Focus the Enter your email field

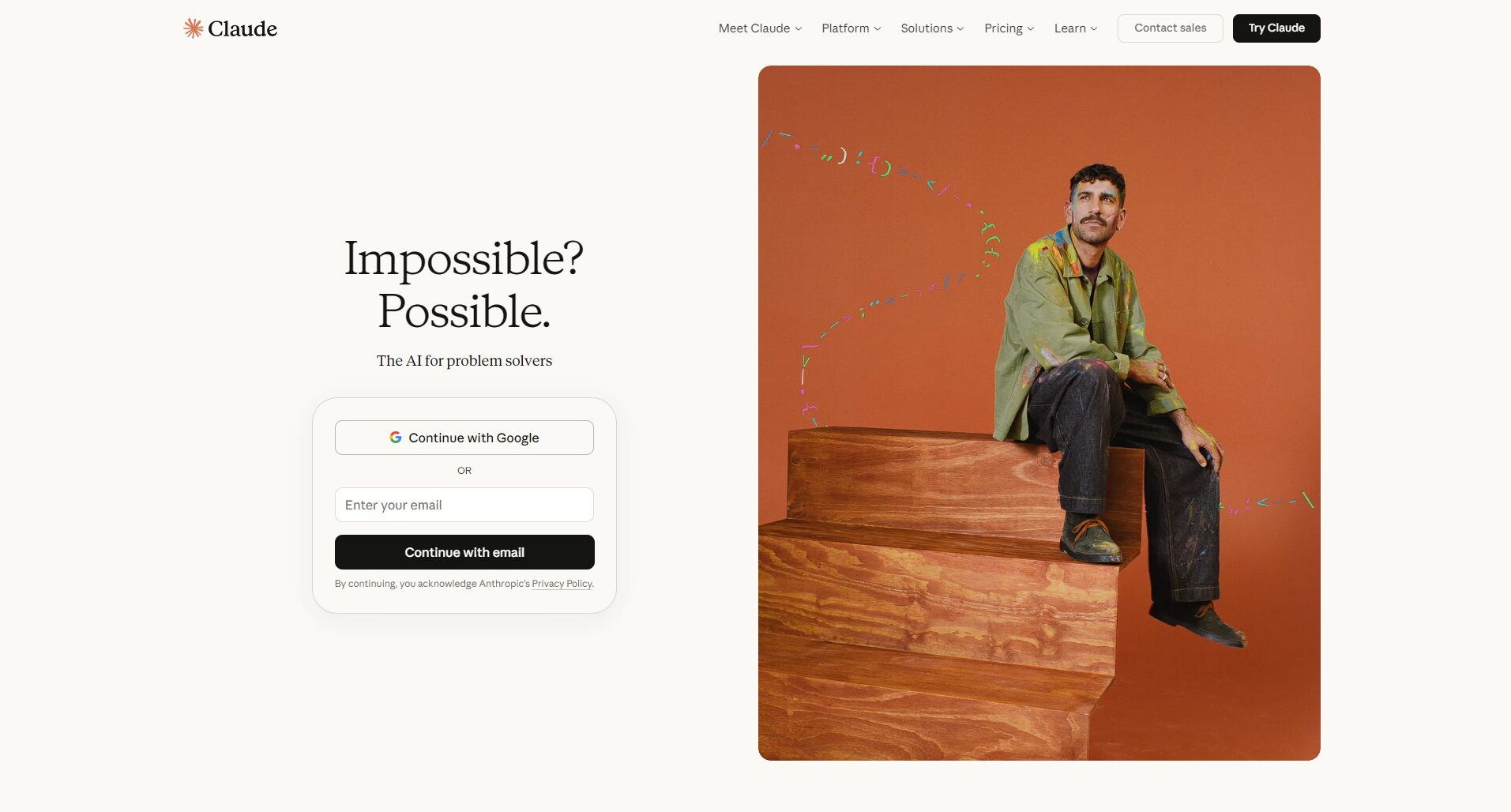click(x=464, y=505)
